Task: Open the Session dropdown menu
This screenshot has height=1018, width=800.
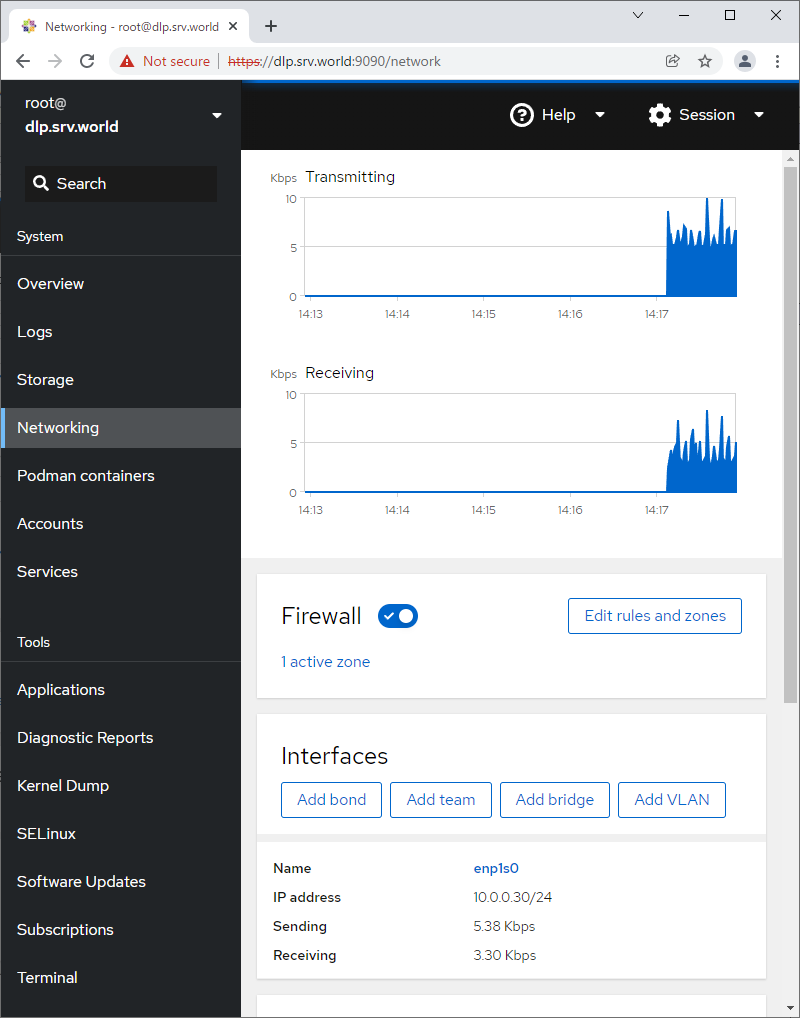Action: [x=706, y=115]
